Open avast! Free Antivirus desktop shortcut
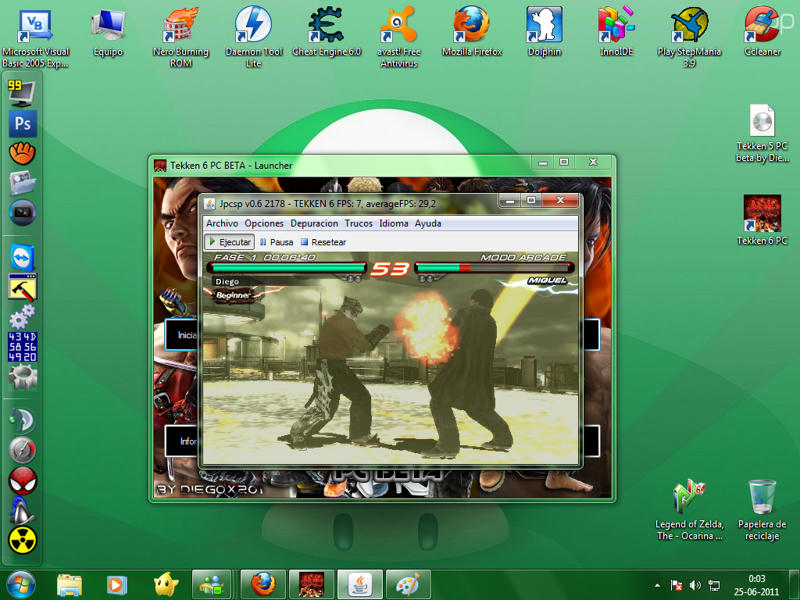This screenshot has height=600, width=800. [399, 38]
